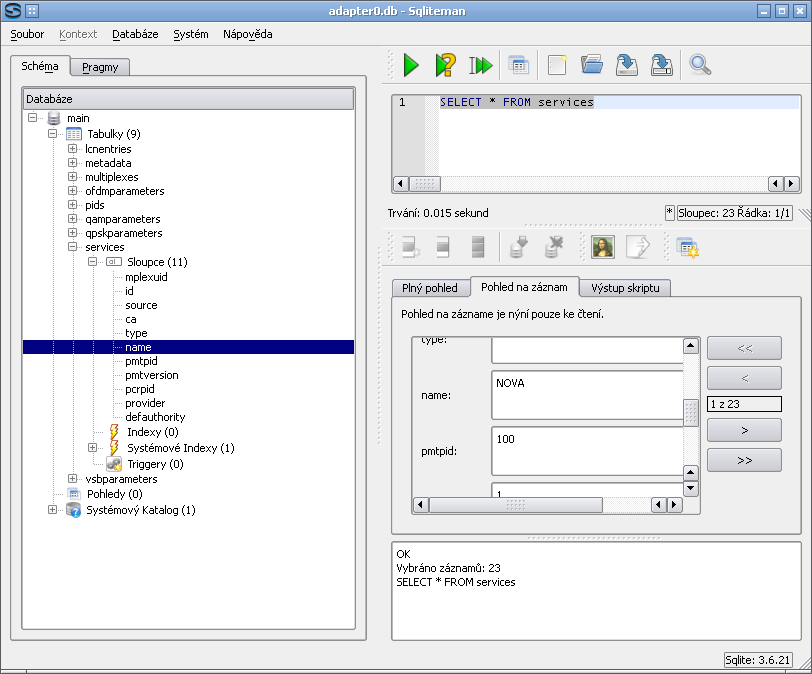
Task: Open the Databáze menu
Action: [x=135, y=34]
